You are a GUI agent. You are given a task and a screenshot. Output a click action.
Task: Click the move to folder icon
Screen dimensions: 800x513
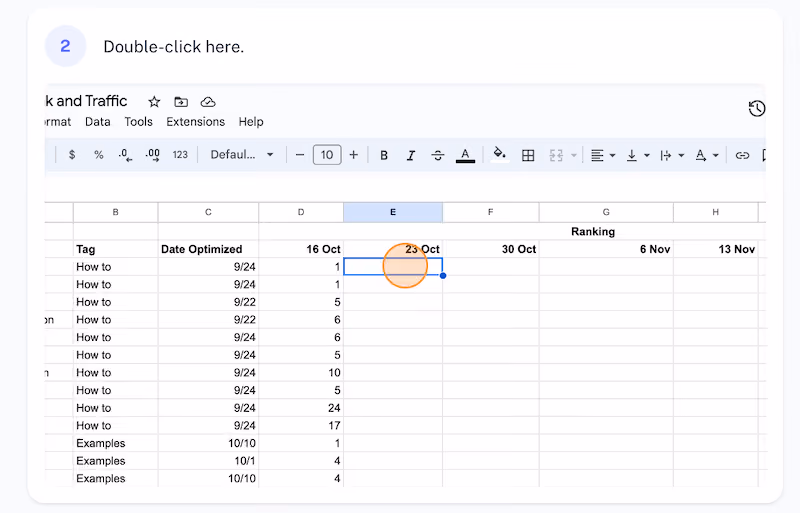[x=181, y=102]
